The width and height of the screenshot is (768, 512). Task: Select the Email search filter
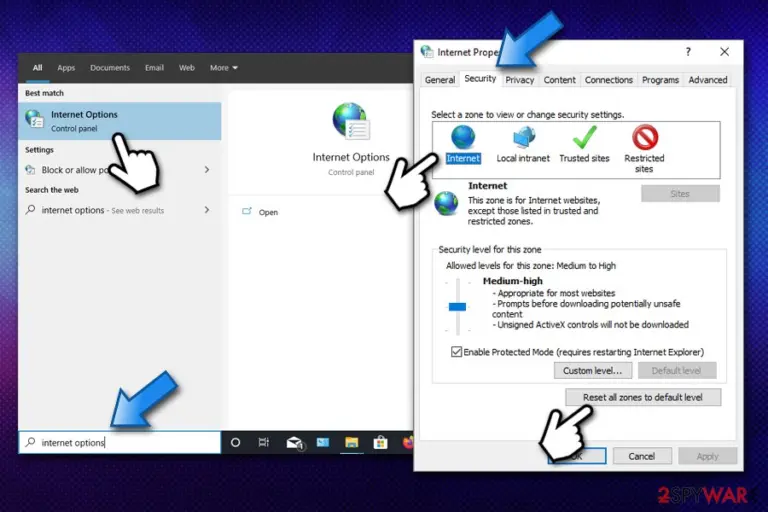click(154, 68)
